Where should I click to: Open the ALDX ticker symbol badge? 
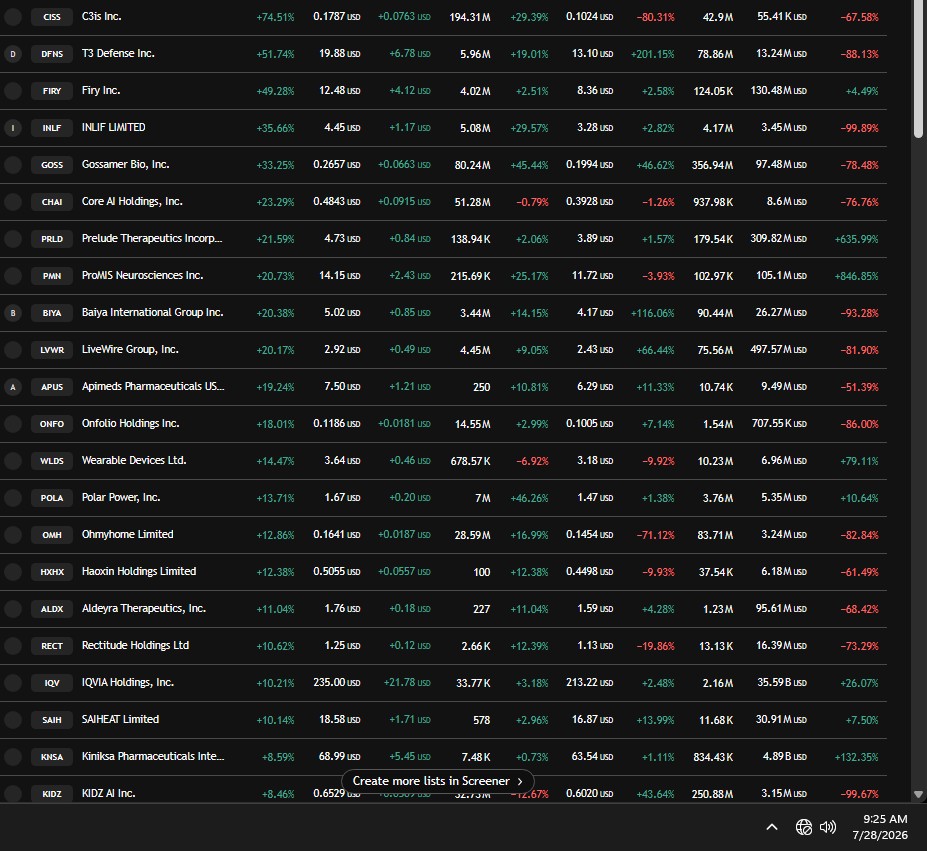click(52, 609)
